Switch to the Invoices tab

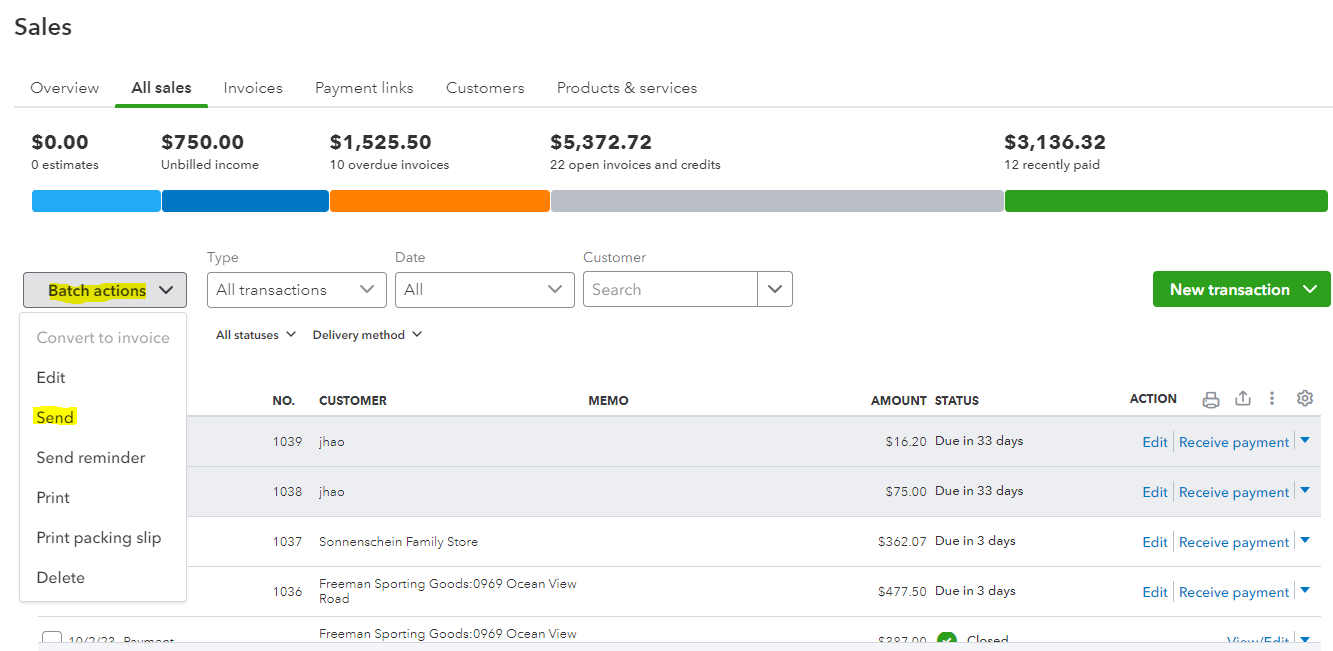(253, 88)
